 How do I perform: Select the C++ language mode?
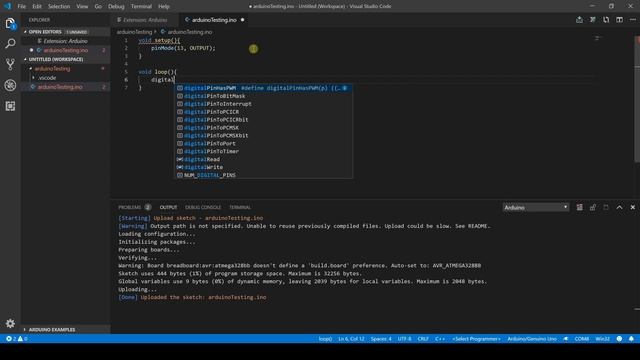(x=440, y=339)
